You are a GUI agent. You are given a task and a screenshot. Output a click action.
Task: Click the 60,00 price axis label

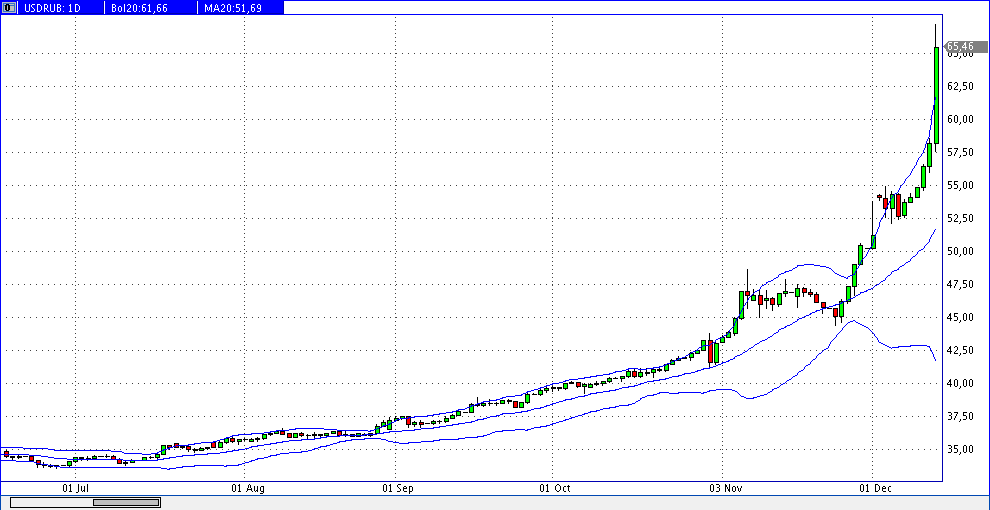tap(960, 119)
